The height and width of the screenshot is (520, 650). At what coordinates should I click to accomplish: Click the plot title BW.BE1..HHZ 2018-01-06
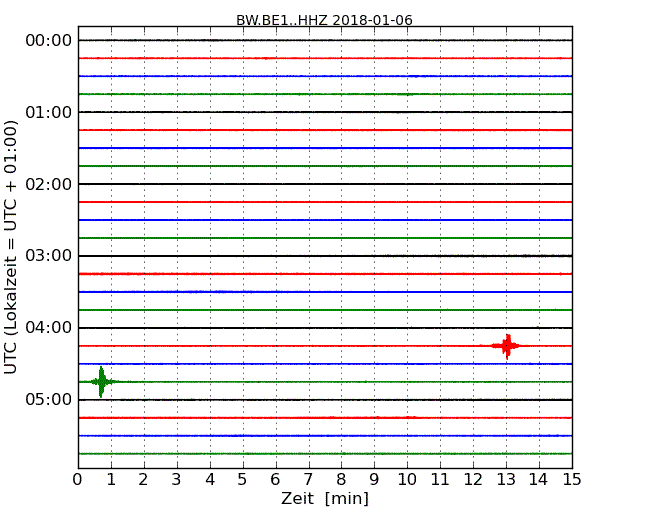(x=324, y=20)
